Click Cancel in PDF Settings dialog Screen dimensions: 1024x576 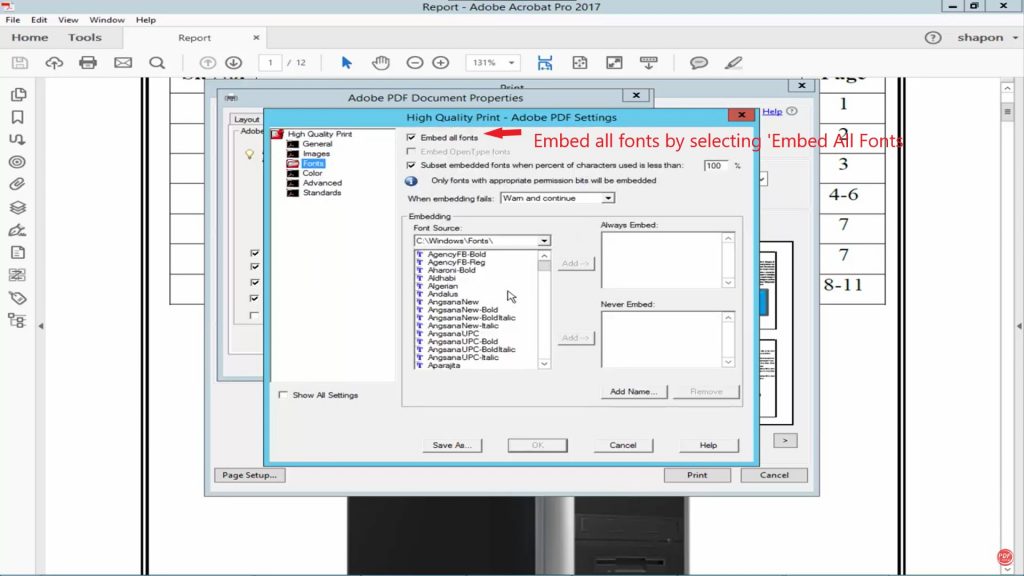(622, 445)
